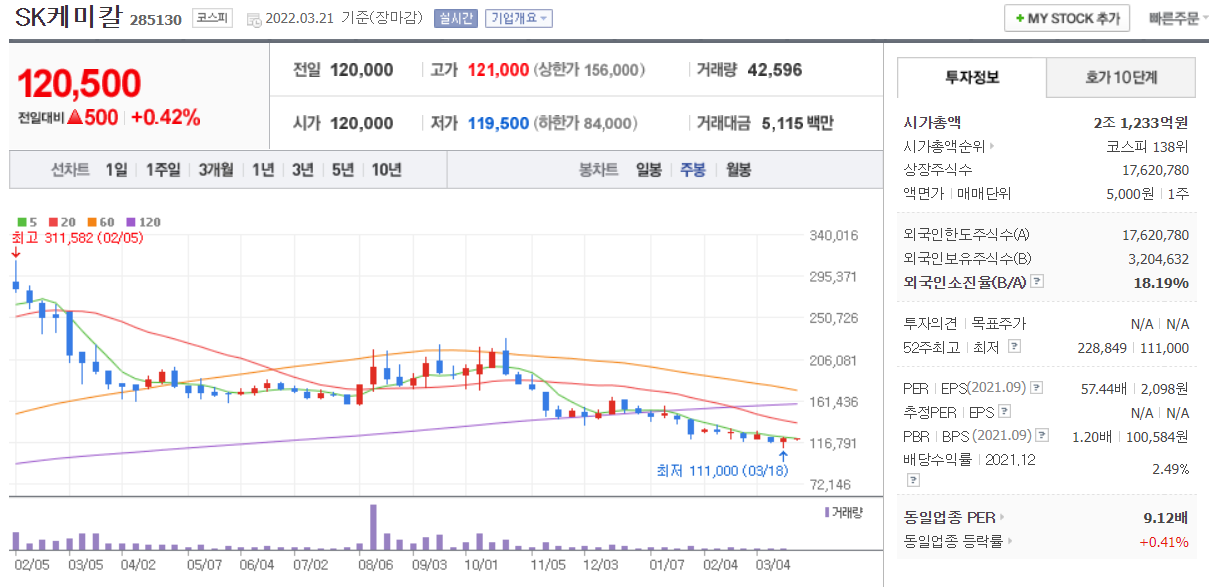Viewport: 1221px width, 587px height.
Task: Open help icon next to 52주최고 최저
Action: pyautogui.click(x=1015, y=347)
